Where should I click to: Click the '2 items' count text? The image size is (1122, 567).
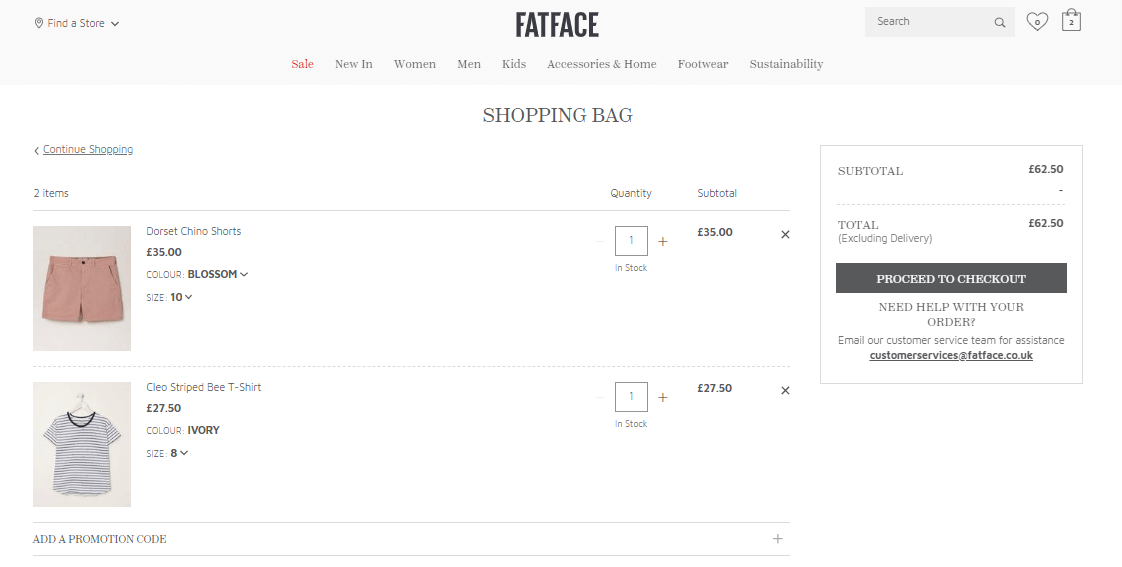point(51,193)
